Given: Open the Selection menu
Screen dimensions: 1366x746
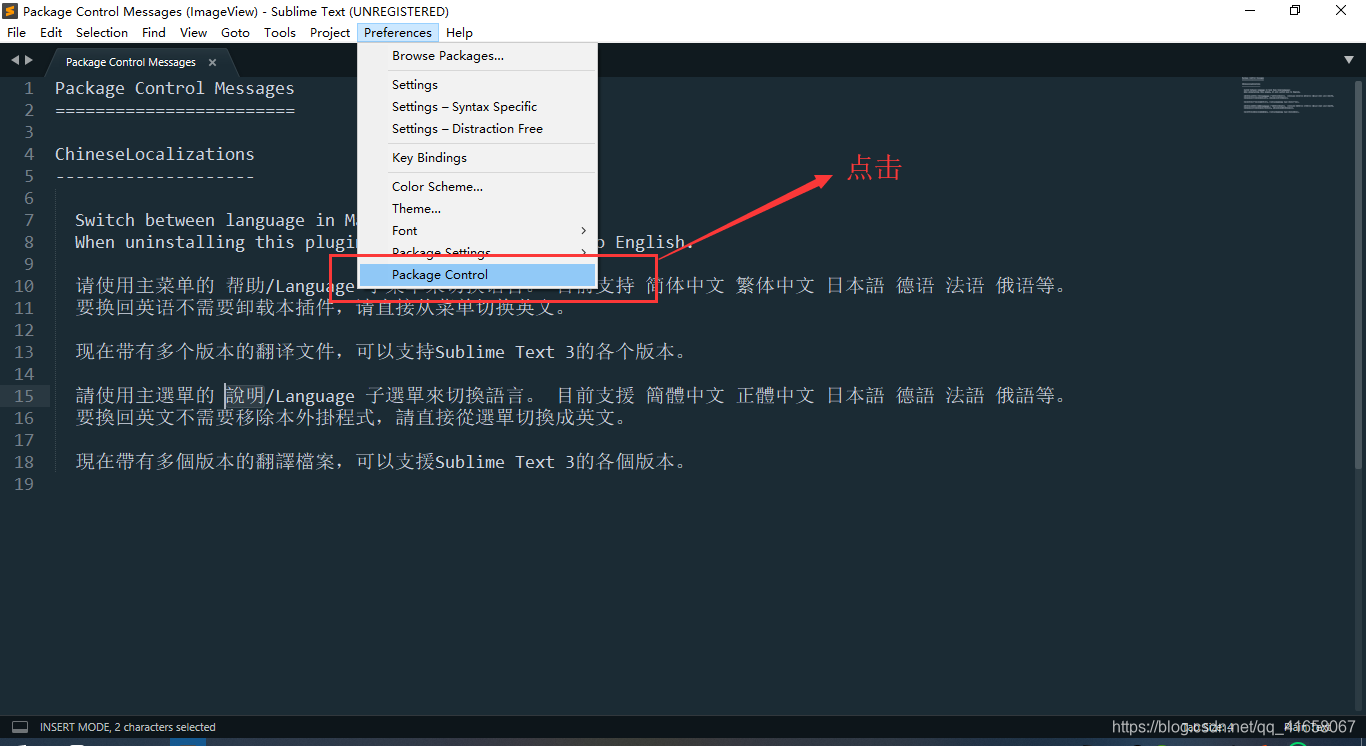Looking at the screenshot, I should (102, 32).
